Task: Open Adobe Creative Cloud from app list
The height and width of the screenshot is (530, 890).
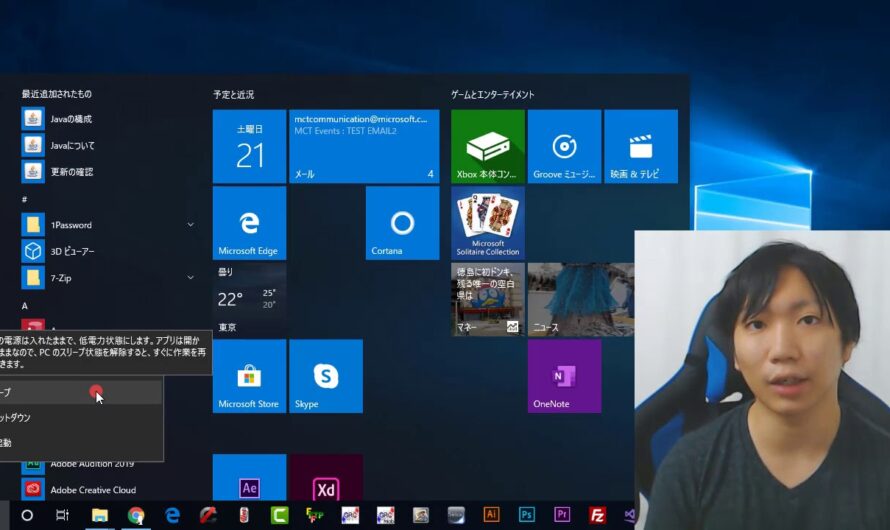Action: [x=93, y=490]
